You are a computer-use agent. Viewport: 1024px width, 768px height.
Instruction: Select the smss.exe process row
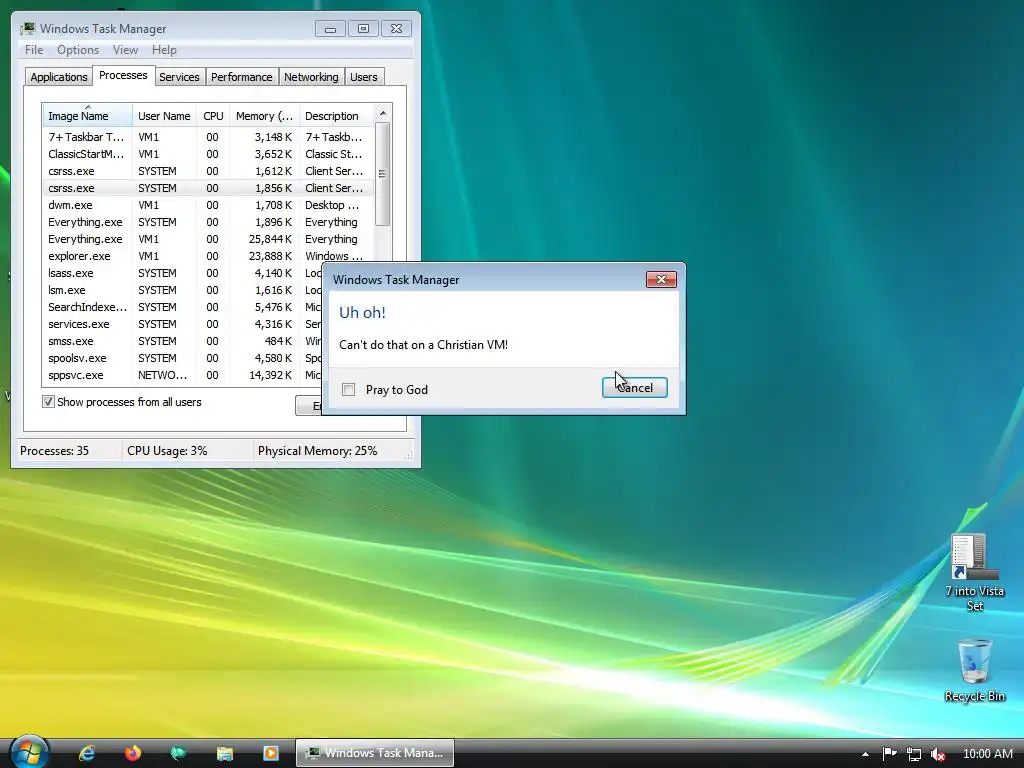pos(183,341)
